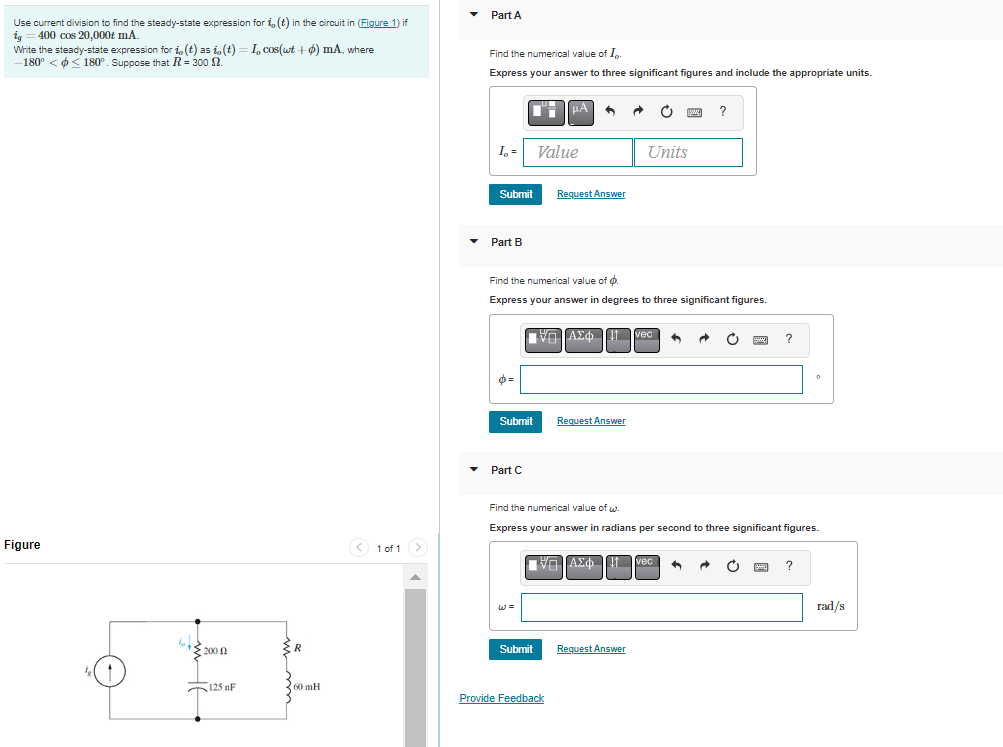Open the keyboard shortcuts icon in Part C
This screenshot has width=1003, height=747.
click(760, 566)
